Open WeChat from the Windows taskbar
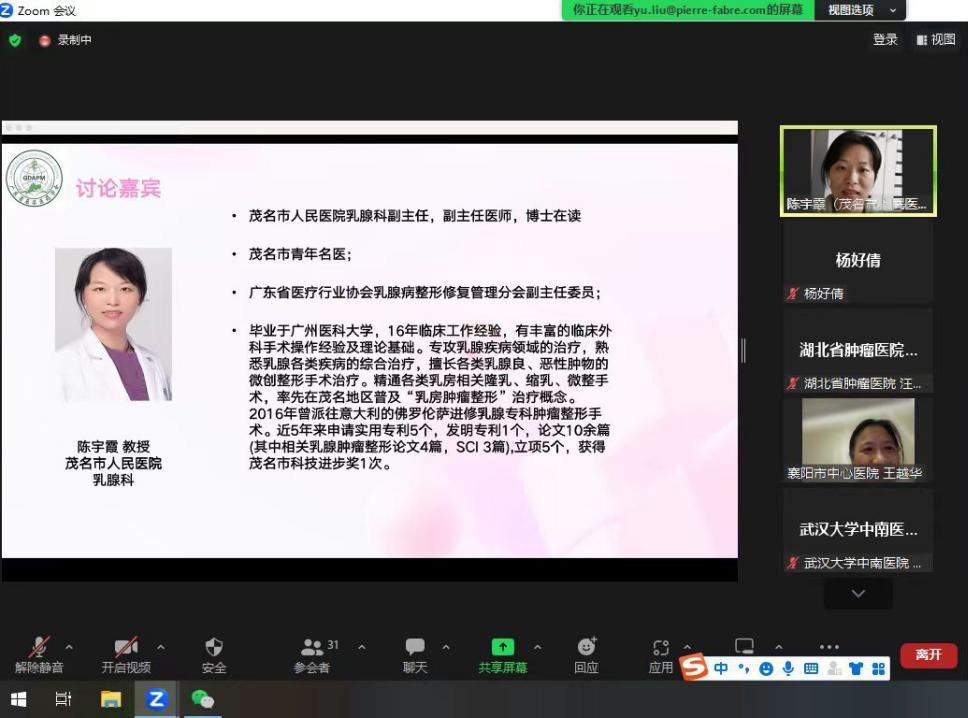The image size is (968, 718). (x=202, y=699)
